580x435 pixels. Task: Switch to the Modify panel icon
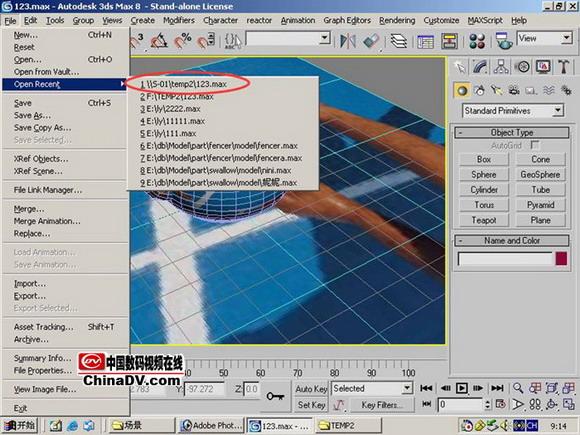480,67
